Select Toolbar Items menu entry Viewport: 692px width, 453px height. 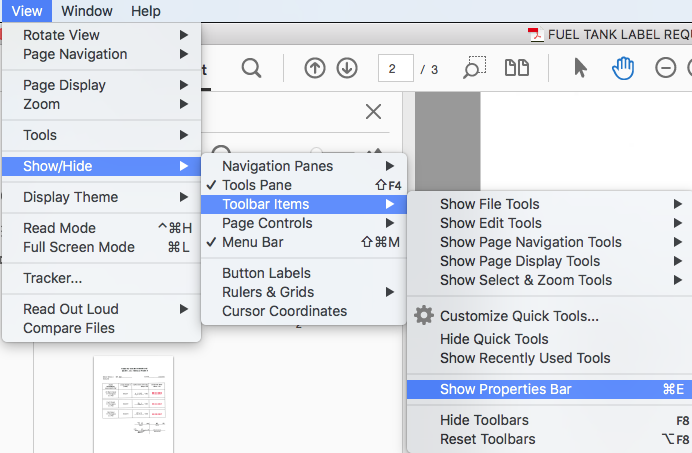[x=304, y=204]
